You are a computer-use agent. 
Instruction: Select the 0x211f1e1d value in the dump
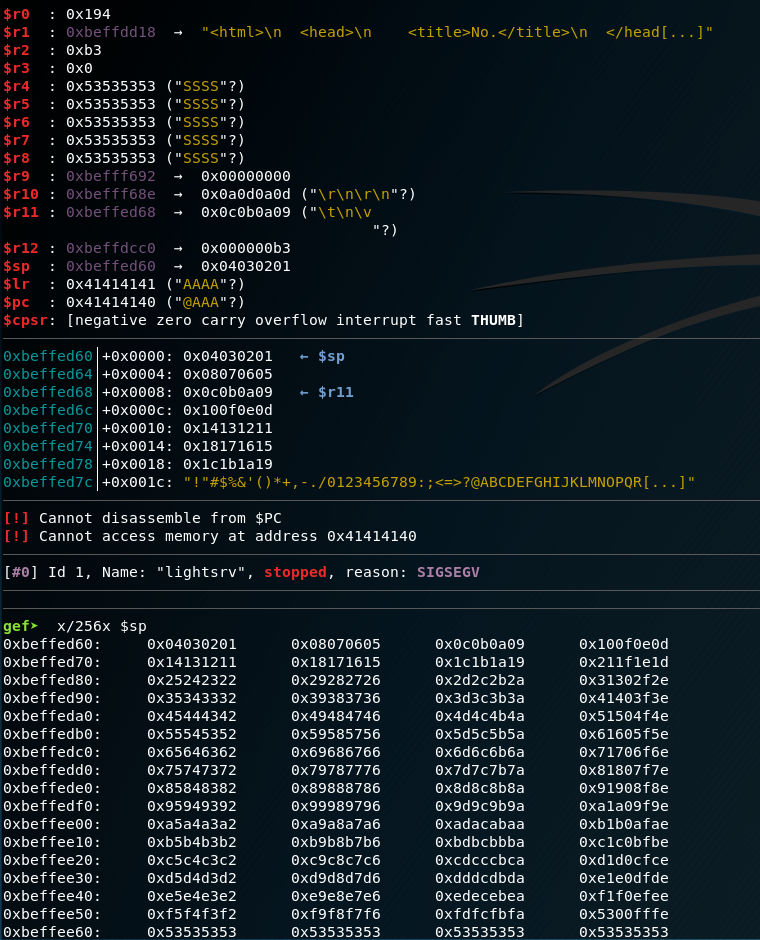pos(624,662)
